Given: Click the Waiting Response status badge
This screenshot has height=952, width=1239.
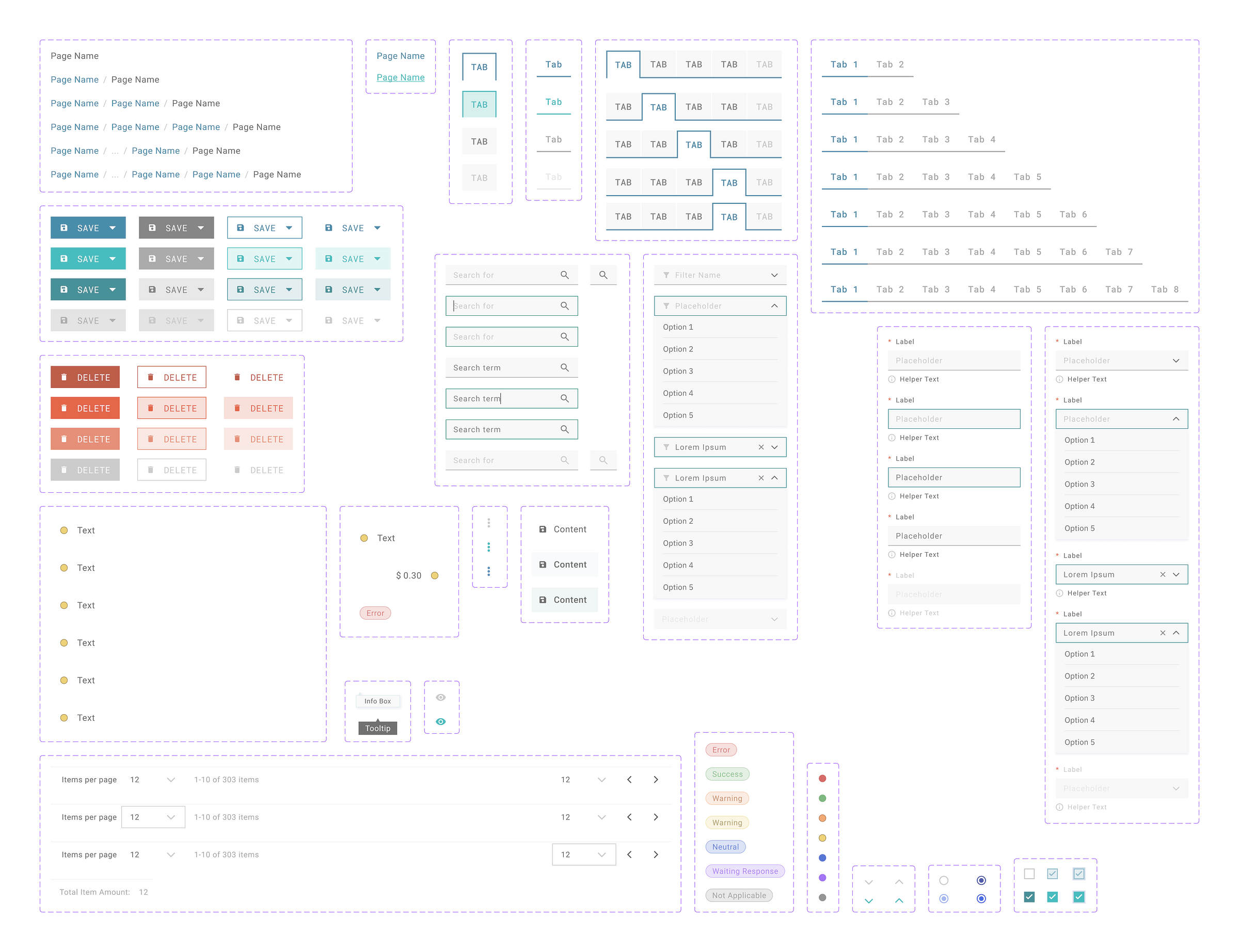Looking at the screenshot, I should [x=744, y=871].
